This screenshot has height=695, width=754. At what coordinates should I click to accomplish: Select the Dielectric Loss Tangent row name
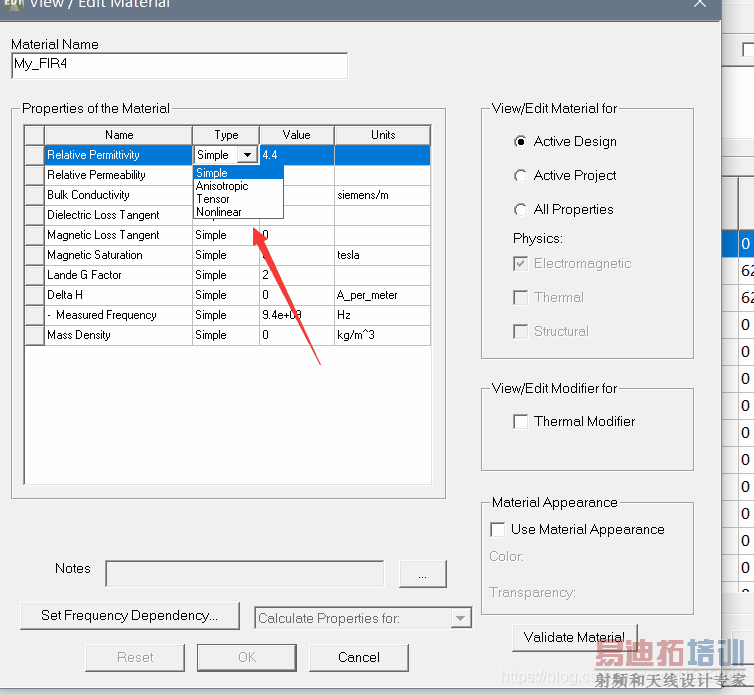(118, 215)
